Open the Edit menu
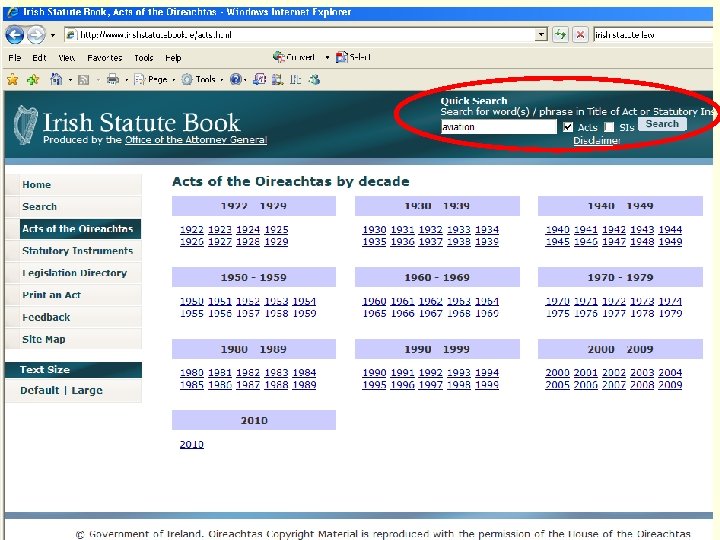The image size is (720, 540). (39, 58)
